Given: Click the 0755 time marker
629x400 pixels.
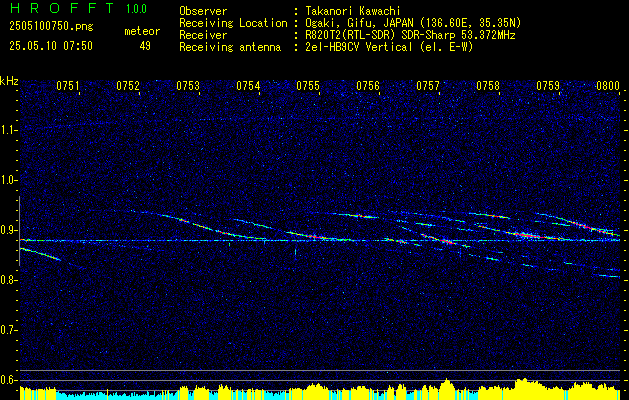Looking at the screenshot, I should 308,86.
